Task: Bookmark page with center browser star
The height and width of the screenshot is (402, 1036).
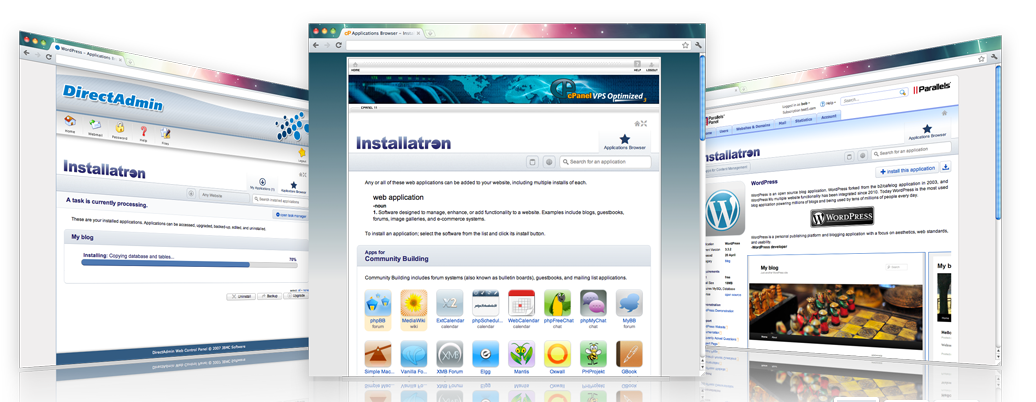Action: coord(683,46)
